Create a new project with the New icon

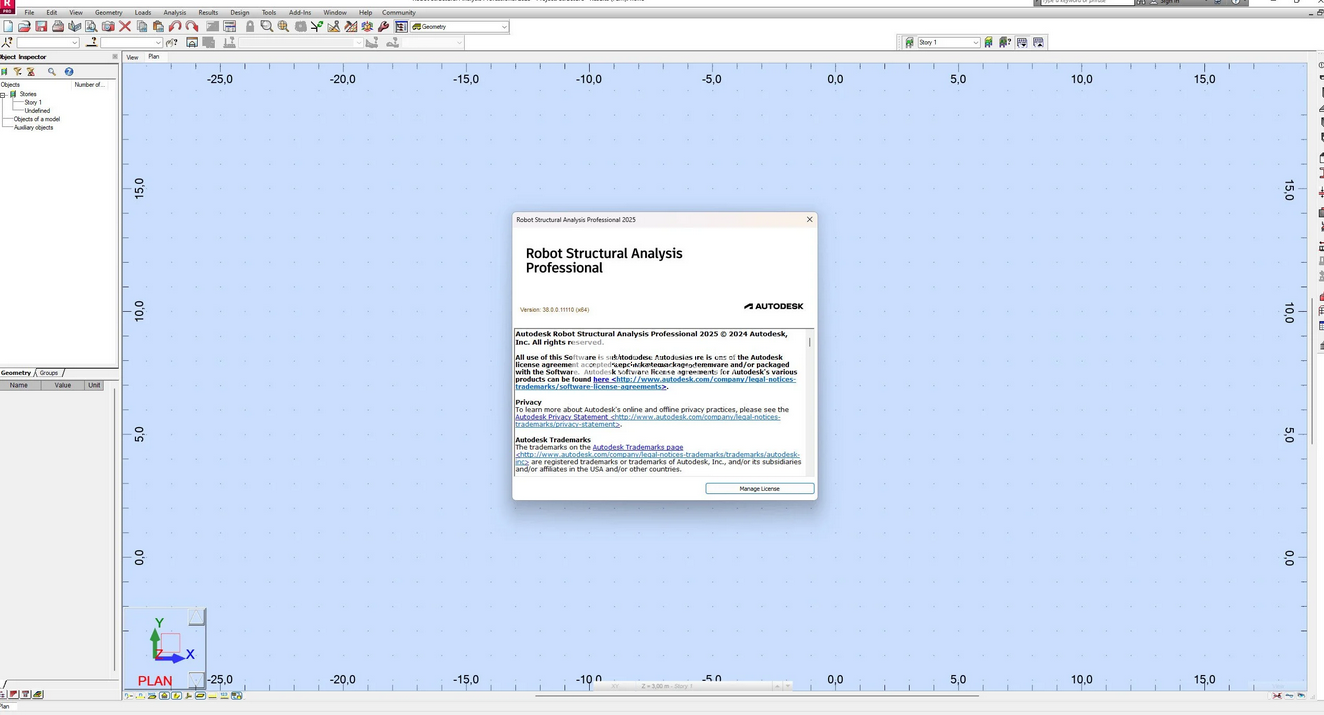point(8,27)
